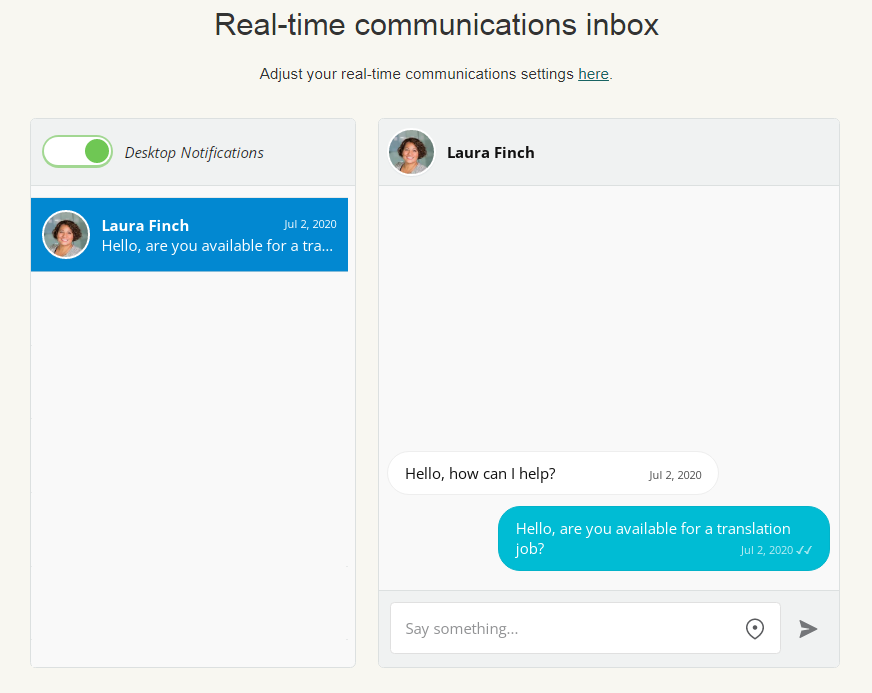
Task: Click the 'Desktop Notifications' label
Action: (194, 152)
